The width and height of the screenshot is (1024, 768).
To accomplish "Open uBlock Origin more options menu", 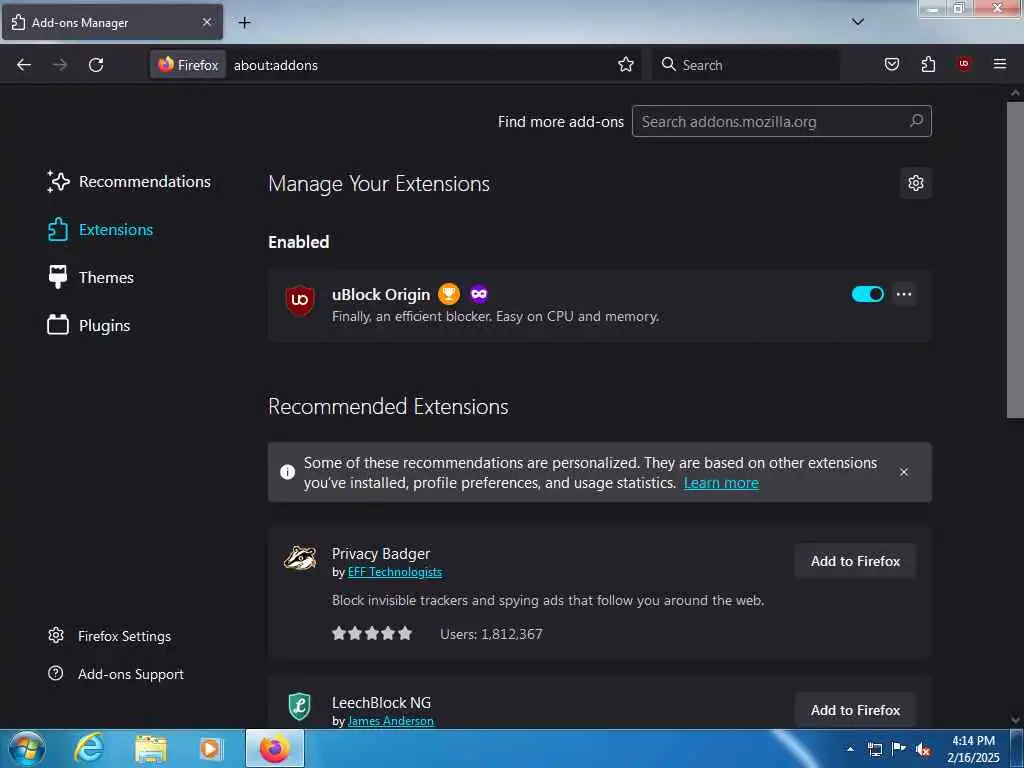I will [x=904, y=295].
